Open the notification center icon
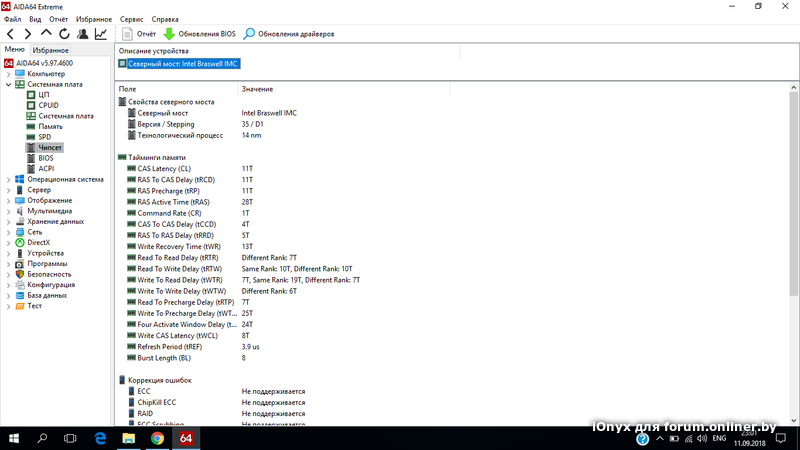The height and width of the screenshot is (450, 800). pyautogui.click(x=781, y=438)
